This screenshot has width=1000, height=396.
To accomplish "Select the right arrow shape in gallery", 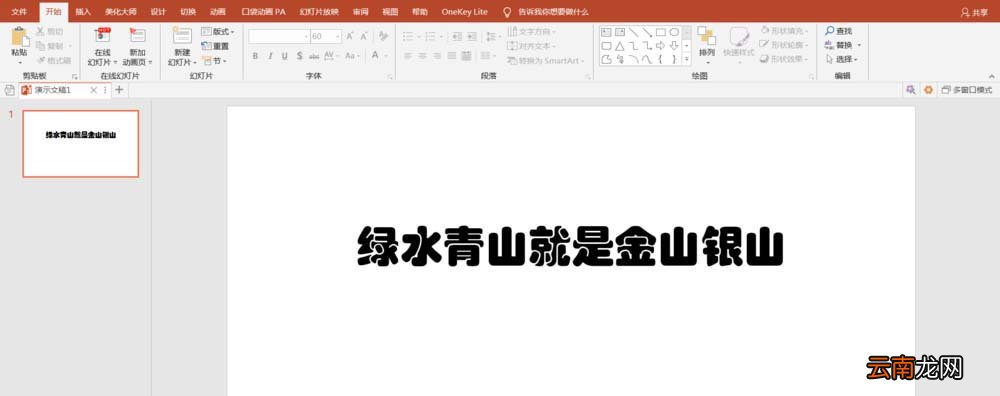I will click(661, 46).
